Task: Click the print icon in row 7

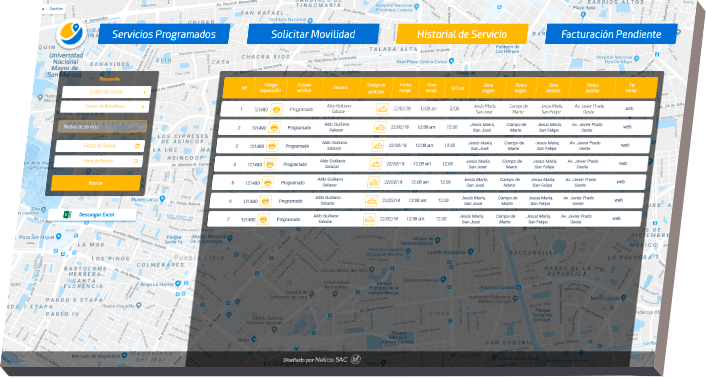Action: tap(263, 220)
